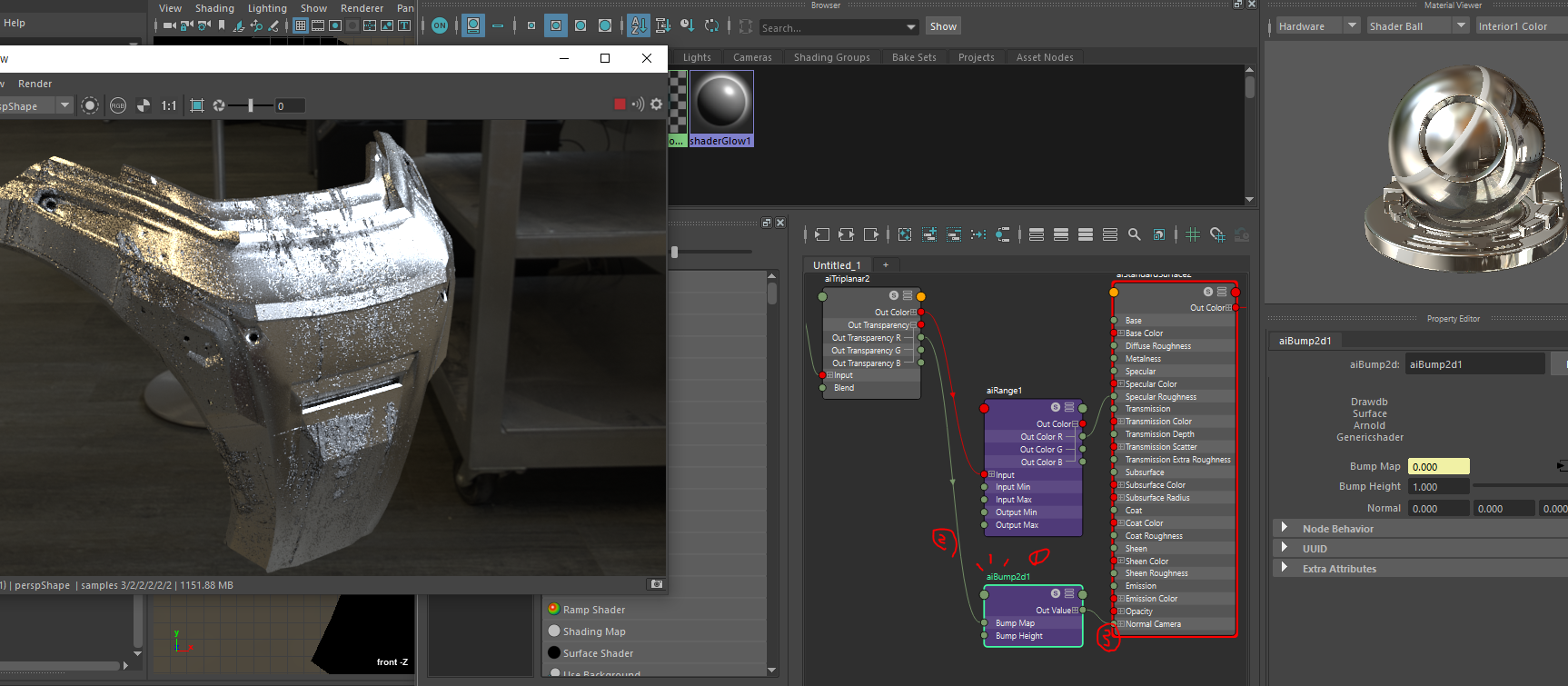Click the magnifier search icon in node editor
This screenshot has width=1568, height=686.
(1135, 234)
